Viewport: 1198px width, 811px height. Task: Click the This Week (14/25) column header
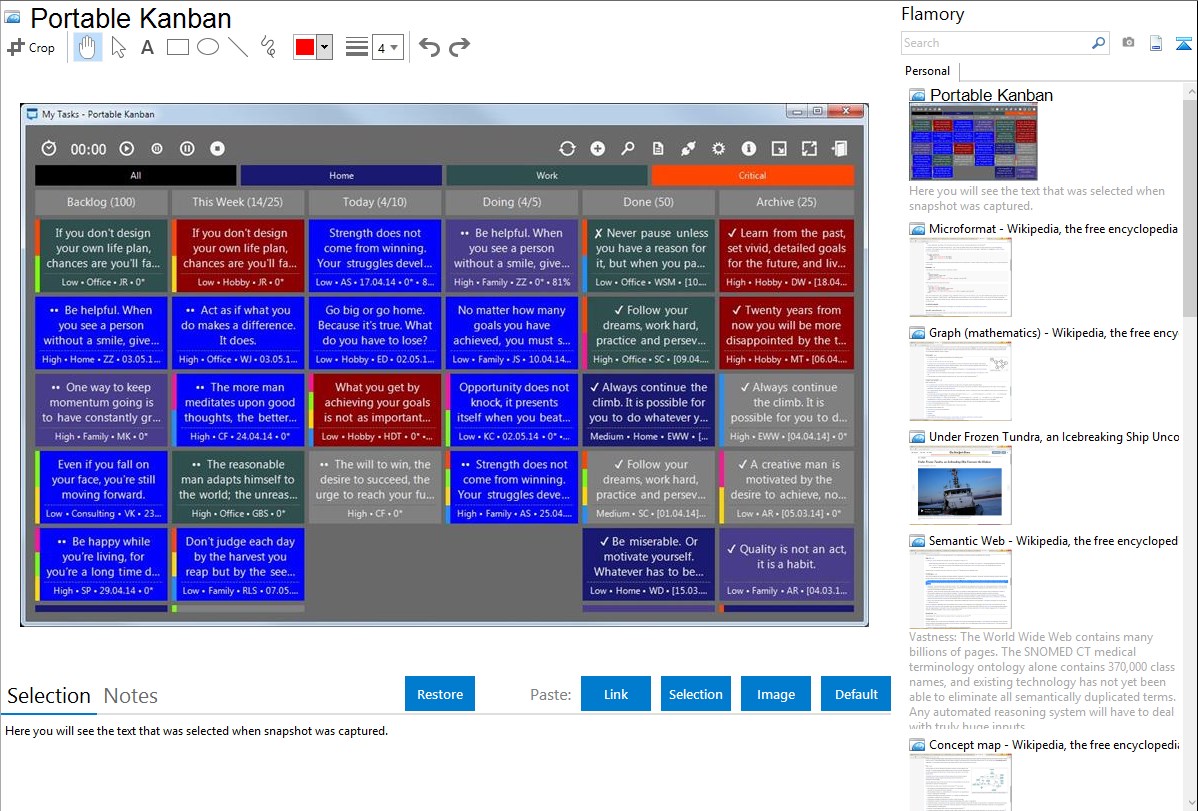coord(238,202)
